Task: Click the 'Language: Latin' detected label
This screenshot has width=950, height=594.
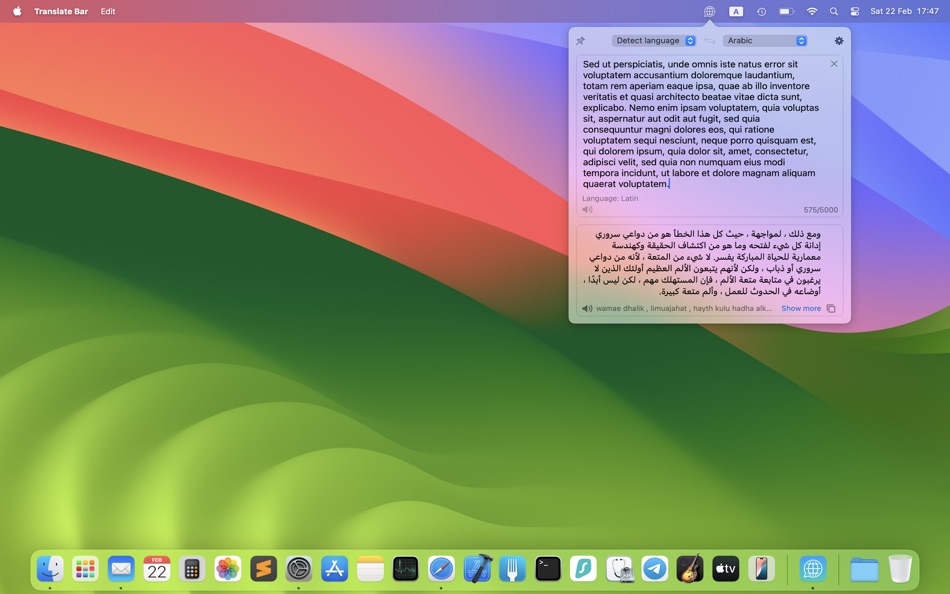Action: [x=610, y=198]
